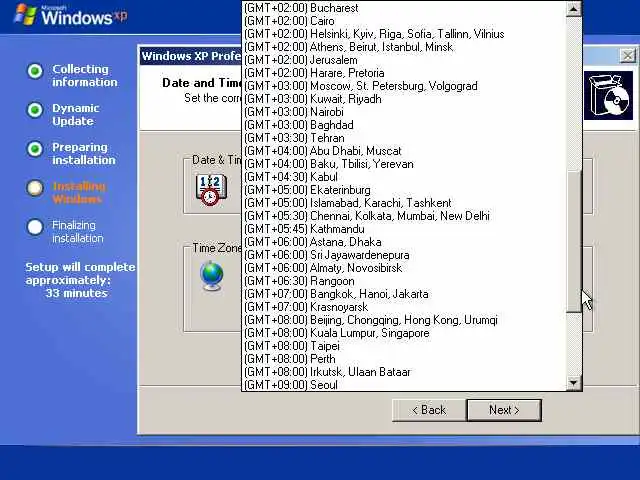The height and width of the screenshot is (480, 640).
Task: Choose Chennai, Kolkata, Mumbai, New Delhi
Action: [404, 216]
